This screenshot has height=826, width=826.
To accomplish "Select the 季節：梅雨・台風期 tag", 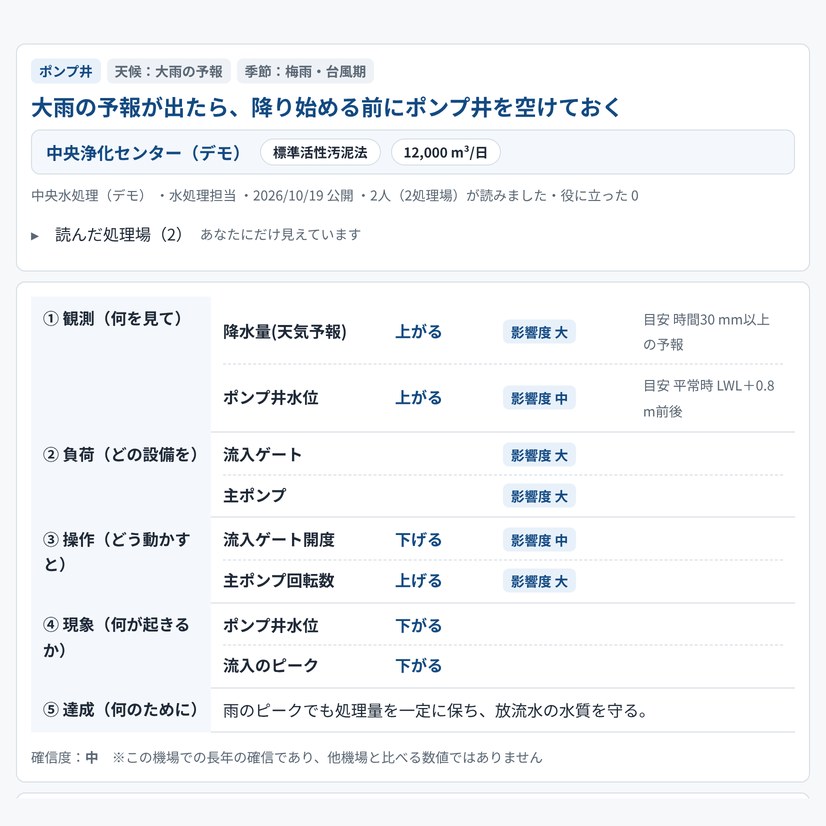I will click(x=305, y=71).
